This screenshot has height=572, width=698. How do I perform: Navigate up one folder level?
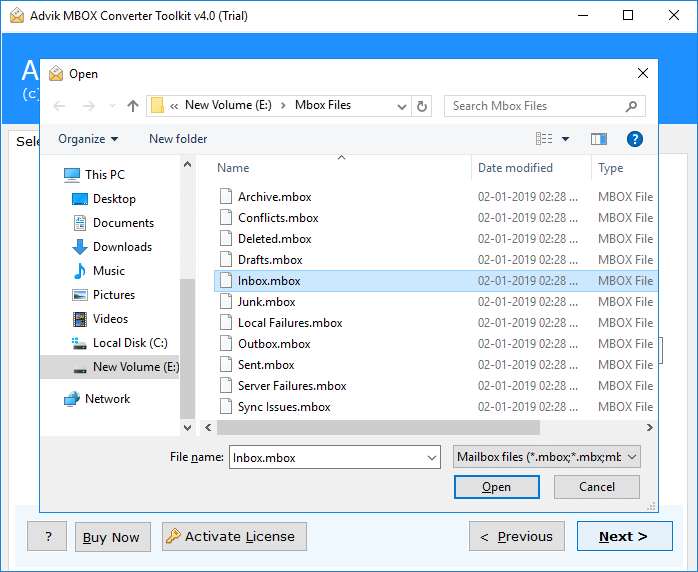(133, 106)
